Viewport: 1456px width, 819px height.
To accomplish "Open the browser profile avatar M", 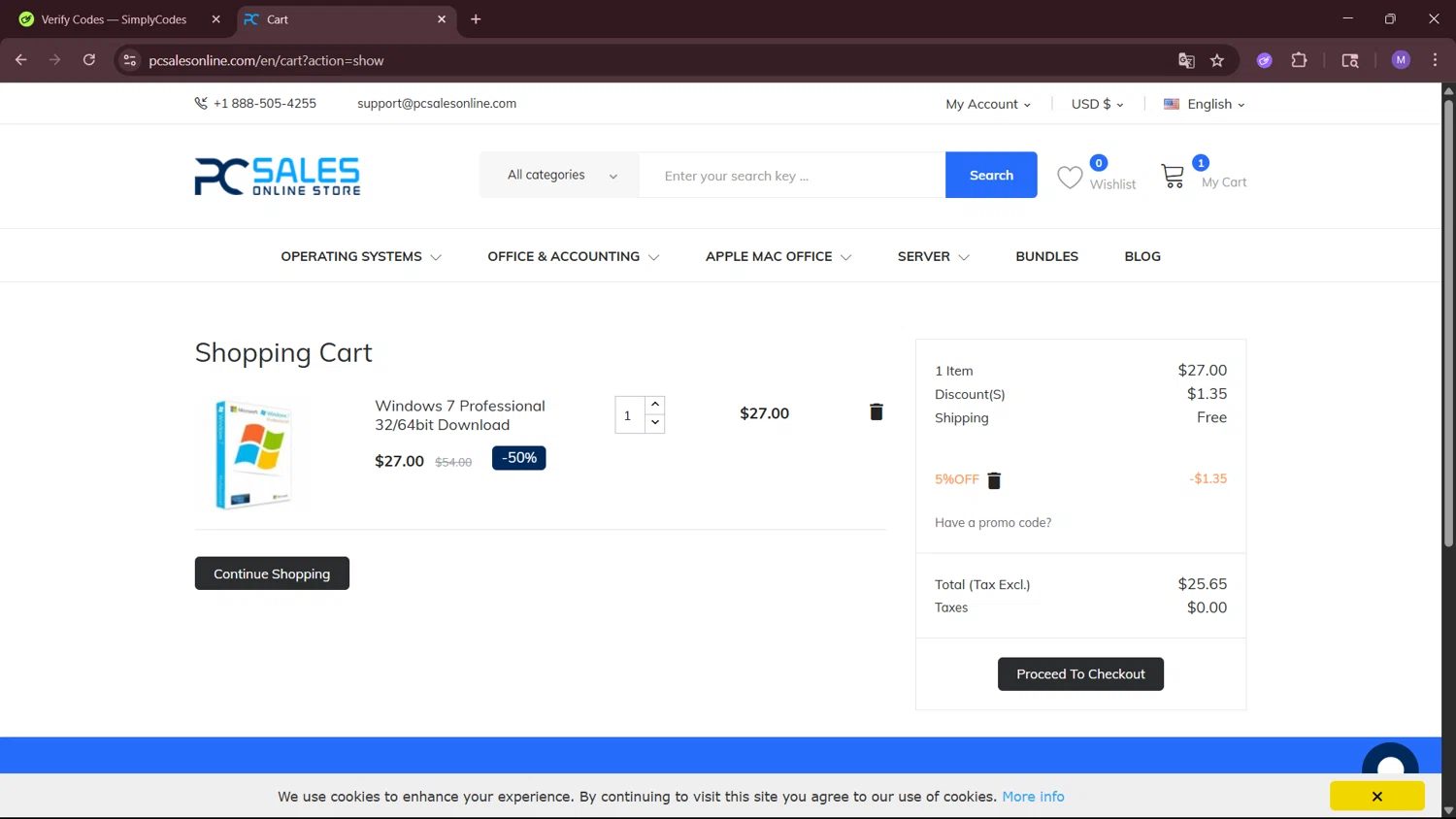I will 1401,60.
